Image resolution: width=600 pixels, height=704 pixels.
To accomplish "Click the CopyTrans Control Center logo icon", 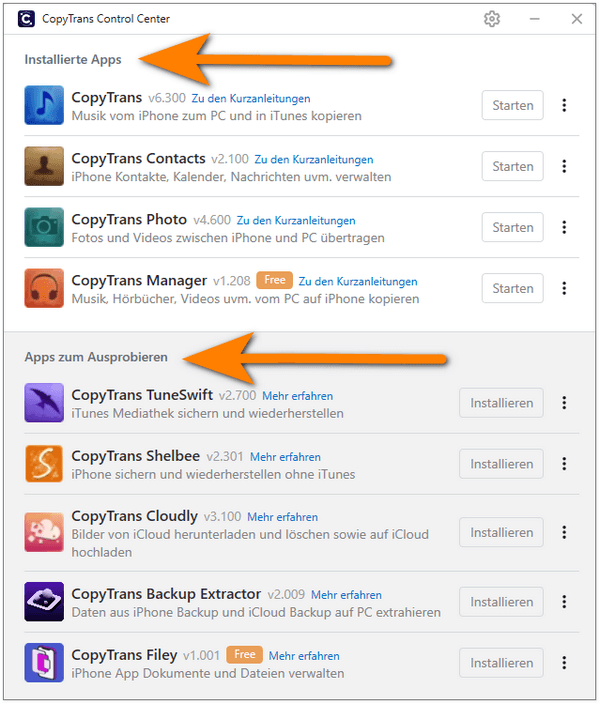I will pyautogui.click(x=26, y=19).
